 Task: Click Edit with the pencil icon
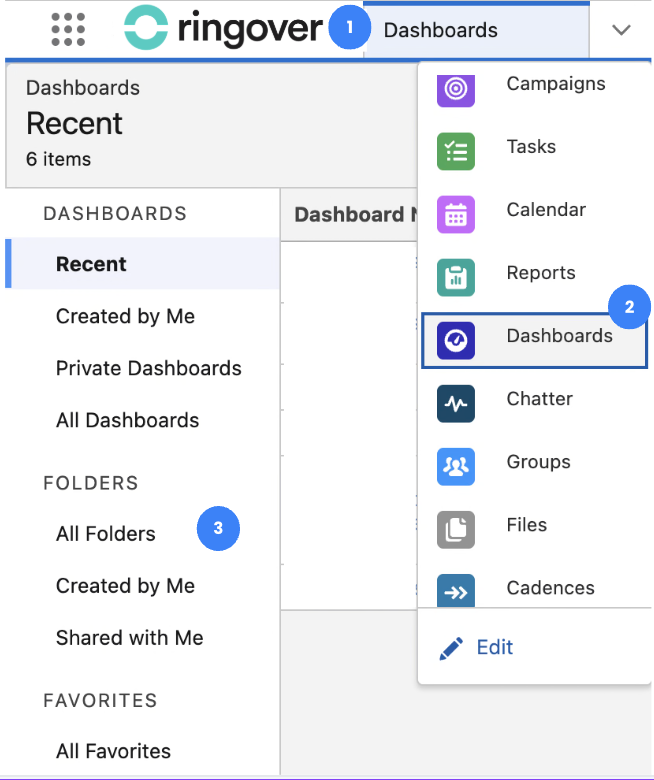tap(477, 647)
